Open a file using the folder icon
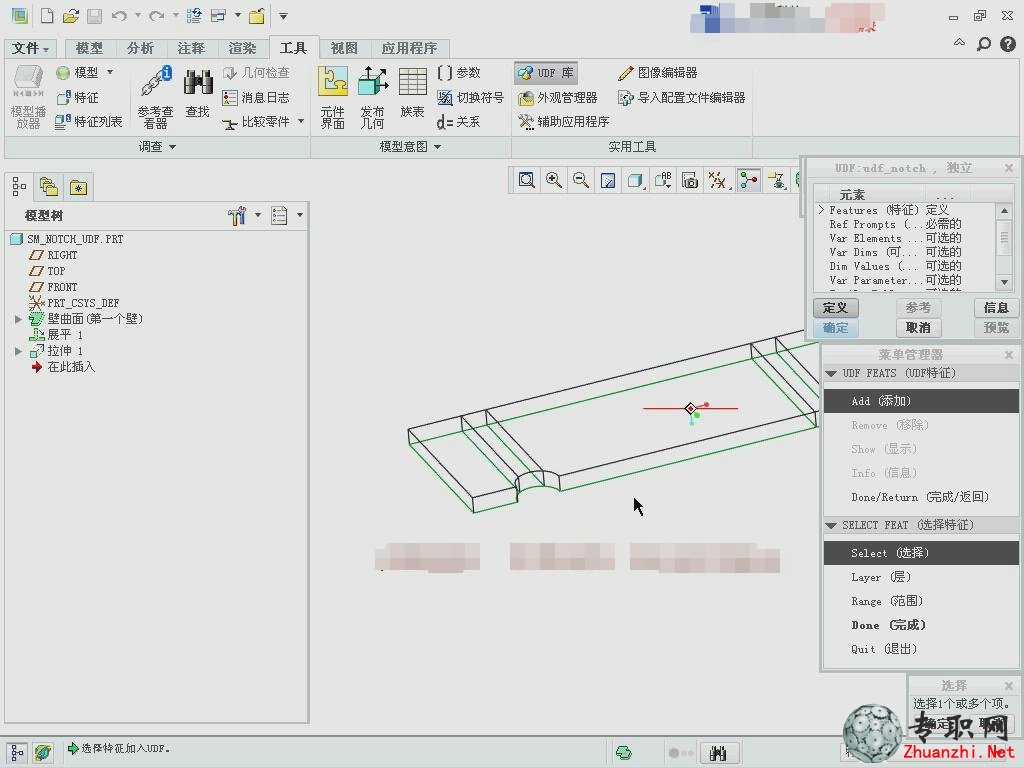The height and width of the screenshot is (768, 1024). 71,16
